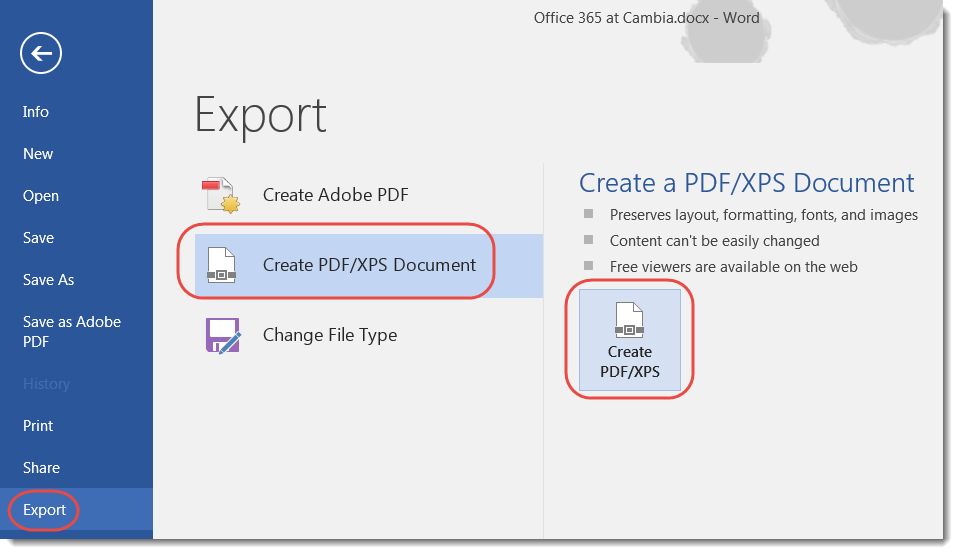Viewport: 958px width, 554px height.
Task: Pick the Change File Type option text
Action: 329,335
